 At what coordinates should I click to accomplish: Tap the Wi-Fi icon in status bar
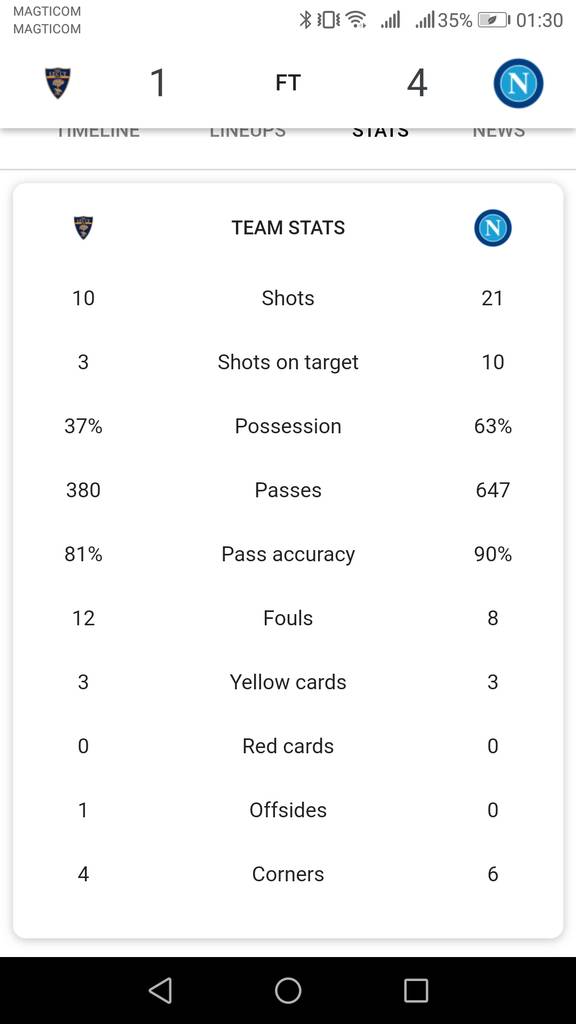click(x=356, y=20)
